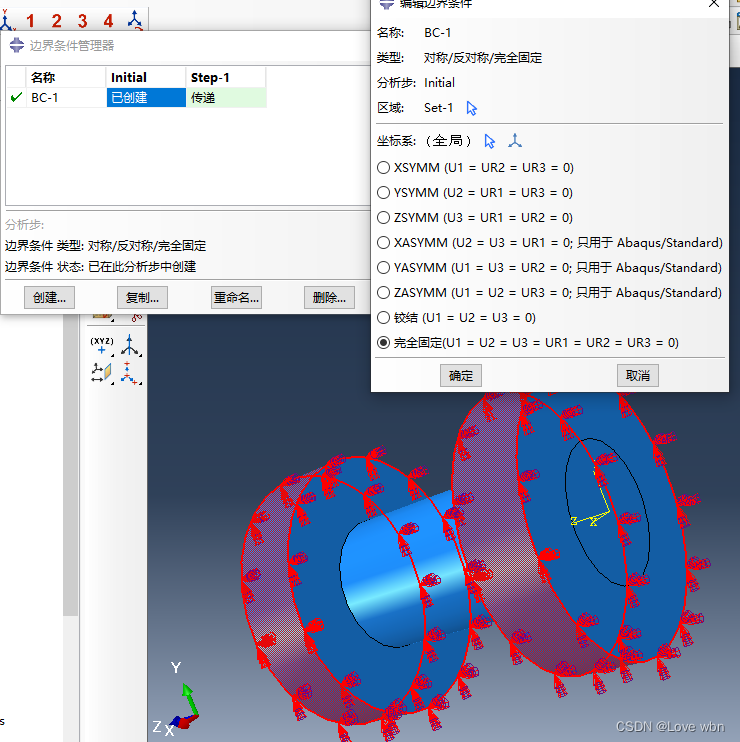Image resolution: width=740 pixels, height=742 pixels.
Task: Select the YASYMM antisymmetry option
Action: 384,268
